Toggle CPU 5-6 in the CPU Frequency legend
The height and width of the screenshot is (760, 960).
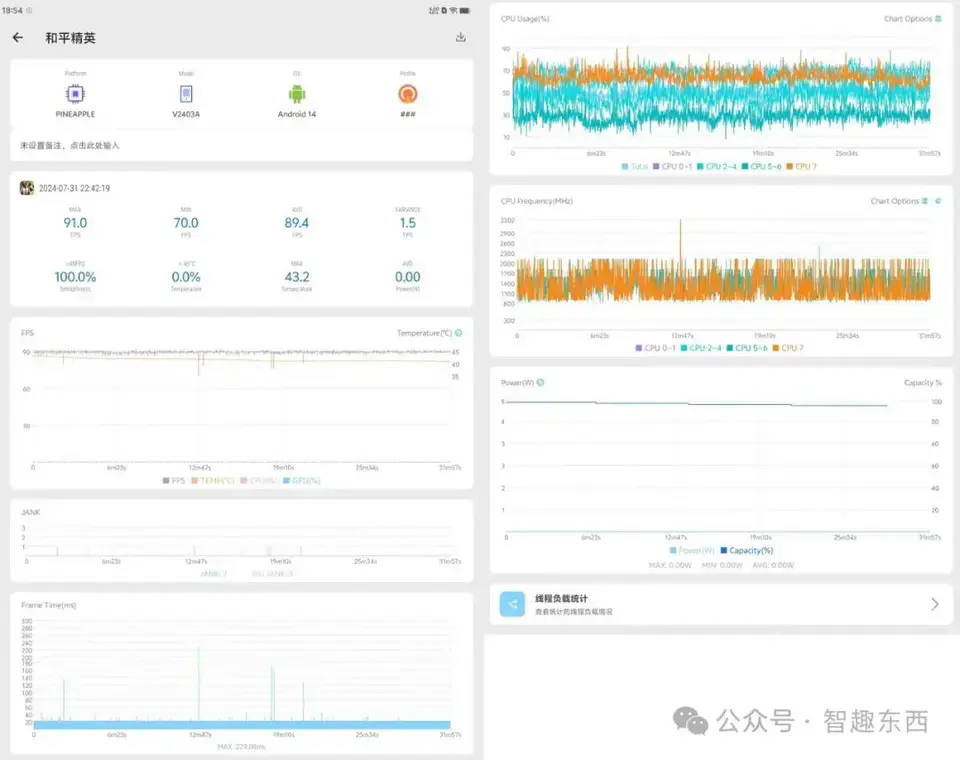point(747,348)
